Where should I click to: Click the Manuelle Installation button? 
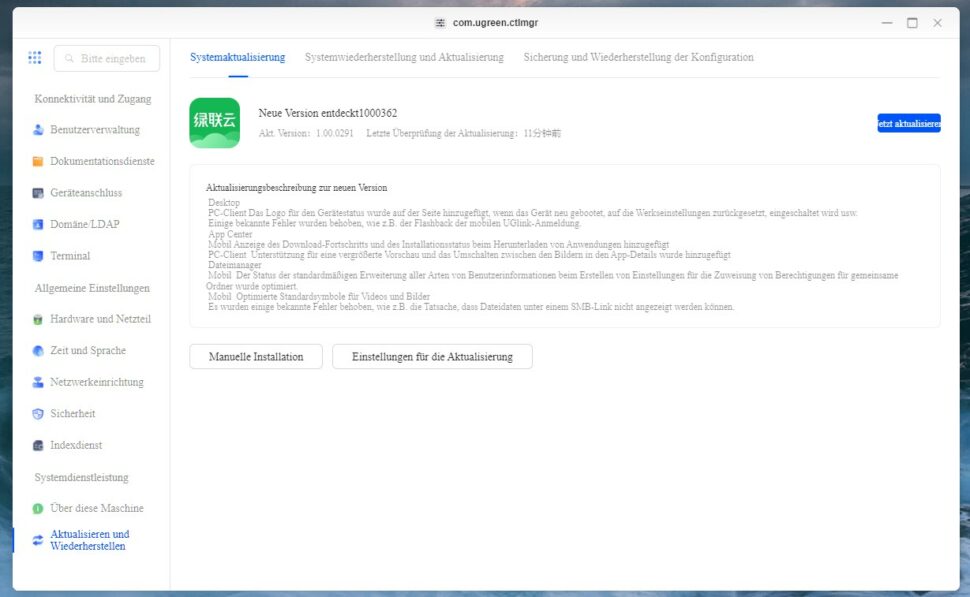[256, 356]
